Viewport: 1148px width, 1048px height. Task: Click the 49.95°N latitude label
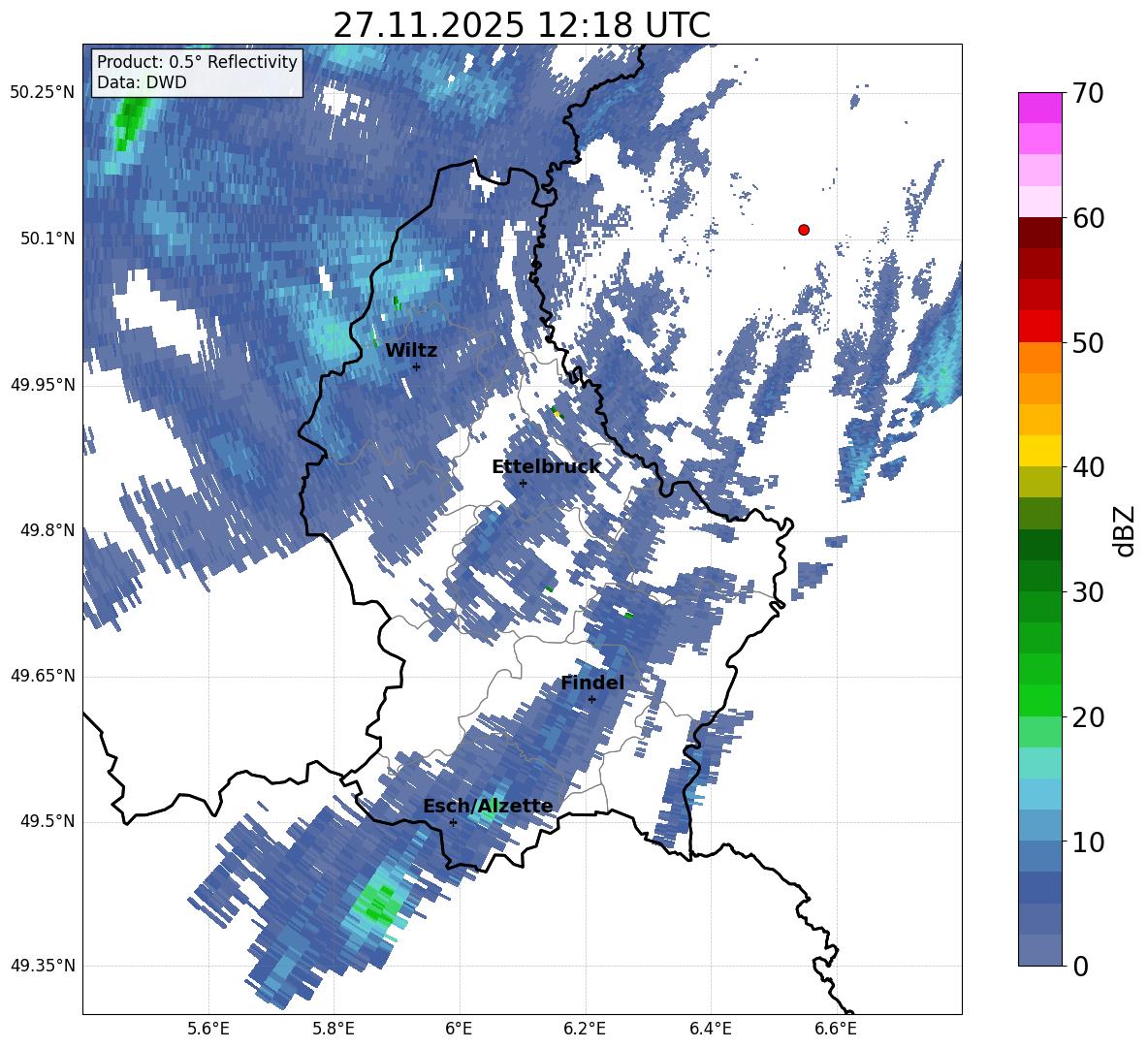click(x=44, y=385)
